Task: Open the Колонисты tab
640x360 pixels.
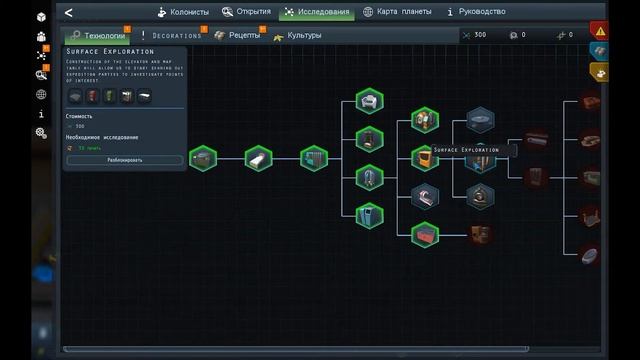Action: coord(183,12)
